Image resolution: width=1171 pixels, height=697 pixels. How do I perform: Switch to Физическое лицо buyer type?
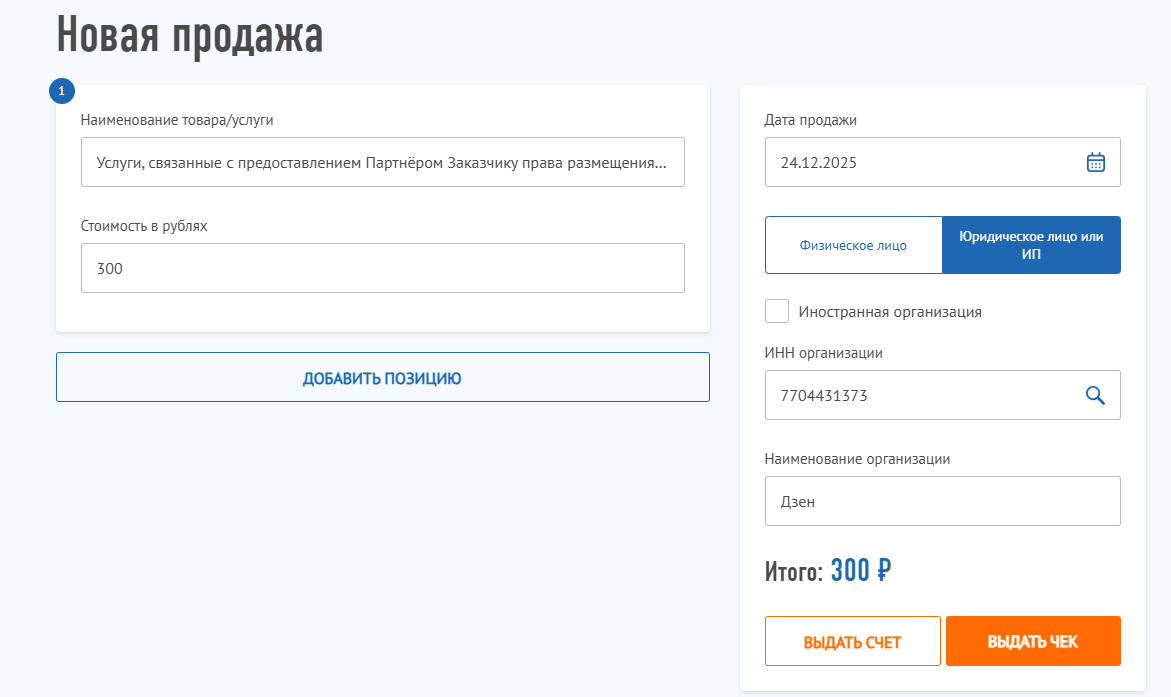pos(853,245)
